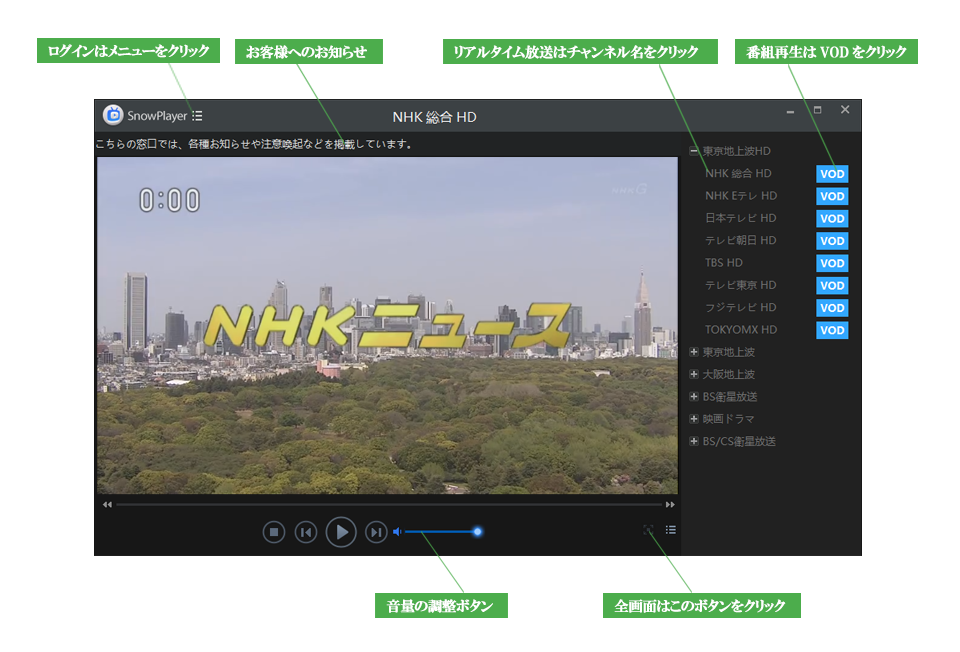The width and height of the screenshot is (960, 652).
Task: Open VOD for NHK 総合 HD
Action: pos(832,174)
